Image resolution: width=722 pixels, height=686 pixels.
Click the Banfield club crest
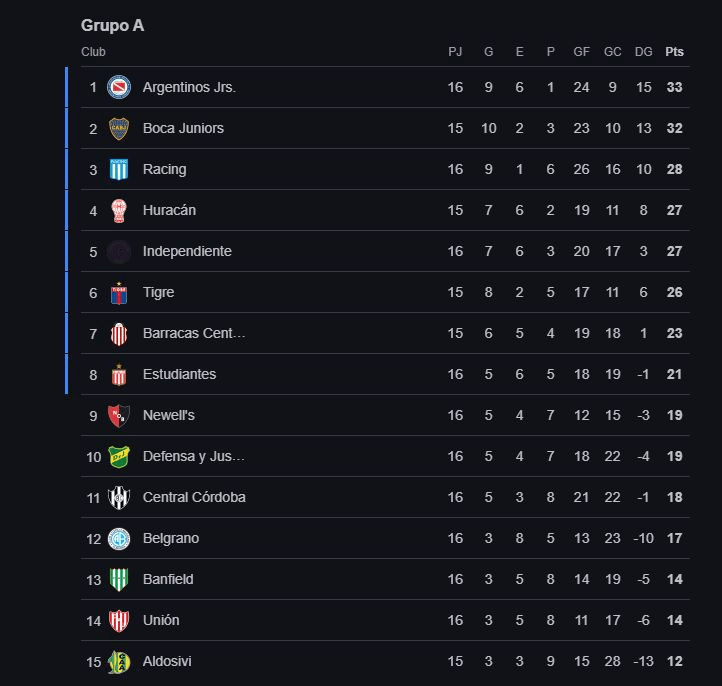(x=119, y=579)
